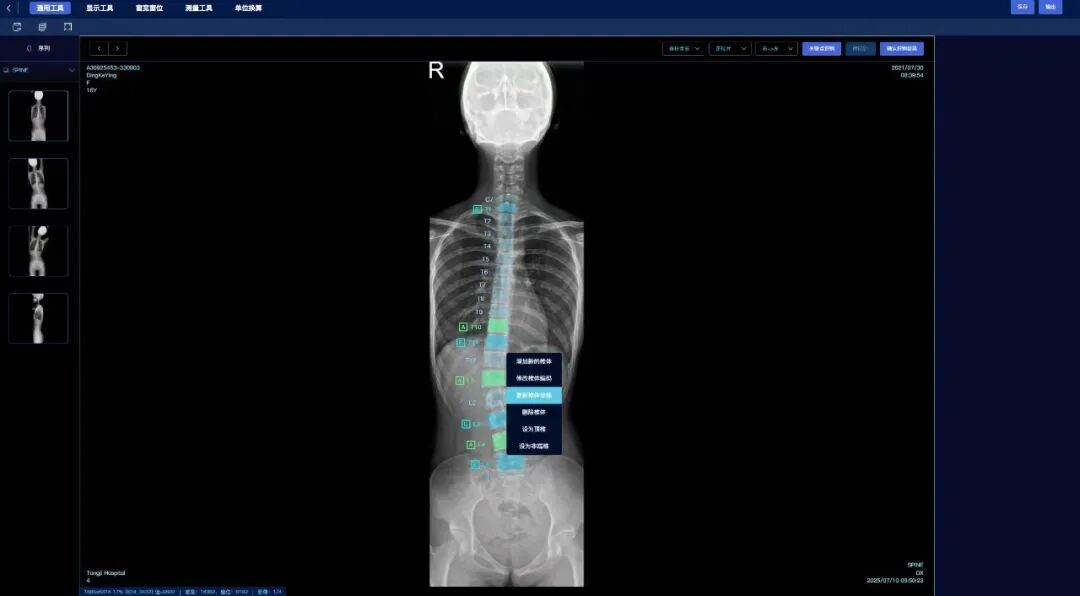The image size is (1080, 596).
Task: Open the second thumbnail in the series list
Action: pyautogui.click(x=39, y=183)
